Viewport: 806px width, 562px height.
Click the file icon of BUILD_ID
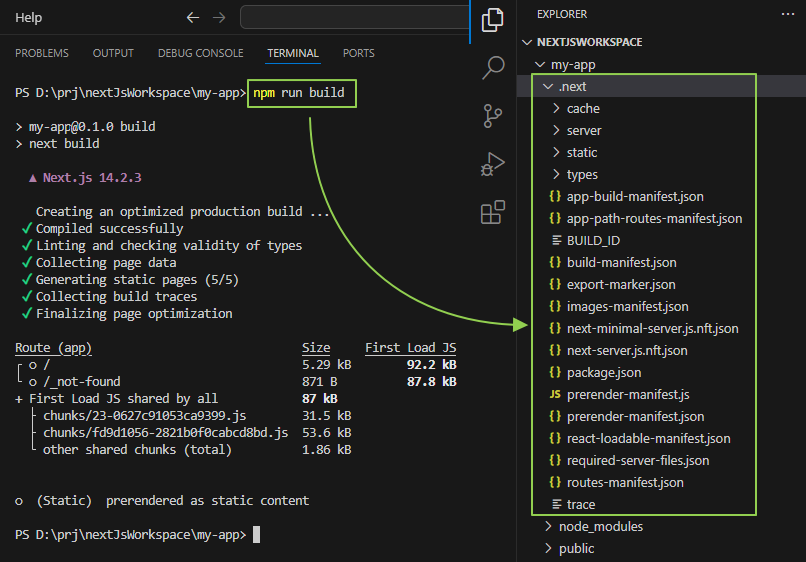556,240
